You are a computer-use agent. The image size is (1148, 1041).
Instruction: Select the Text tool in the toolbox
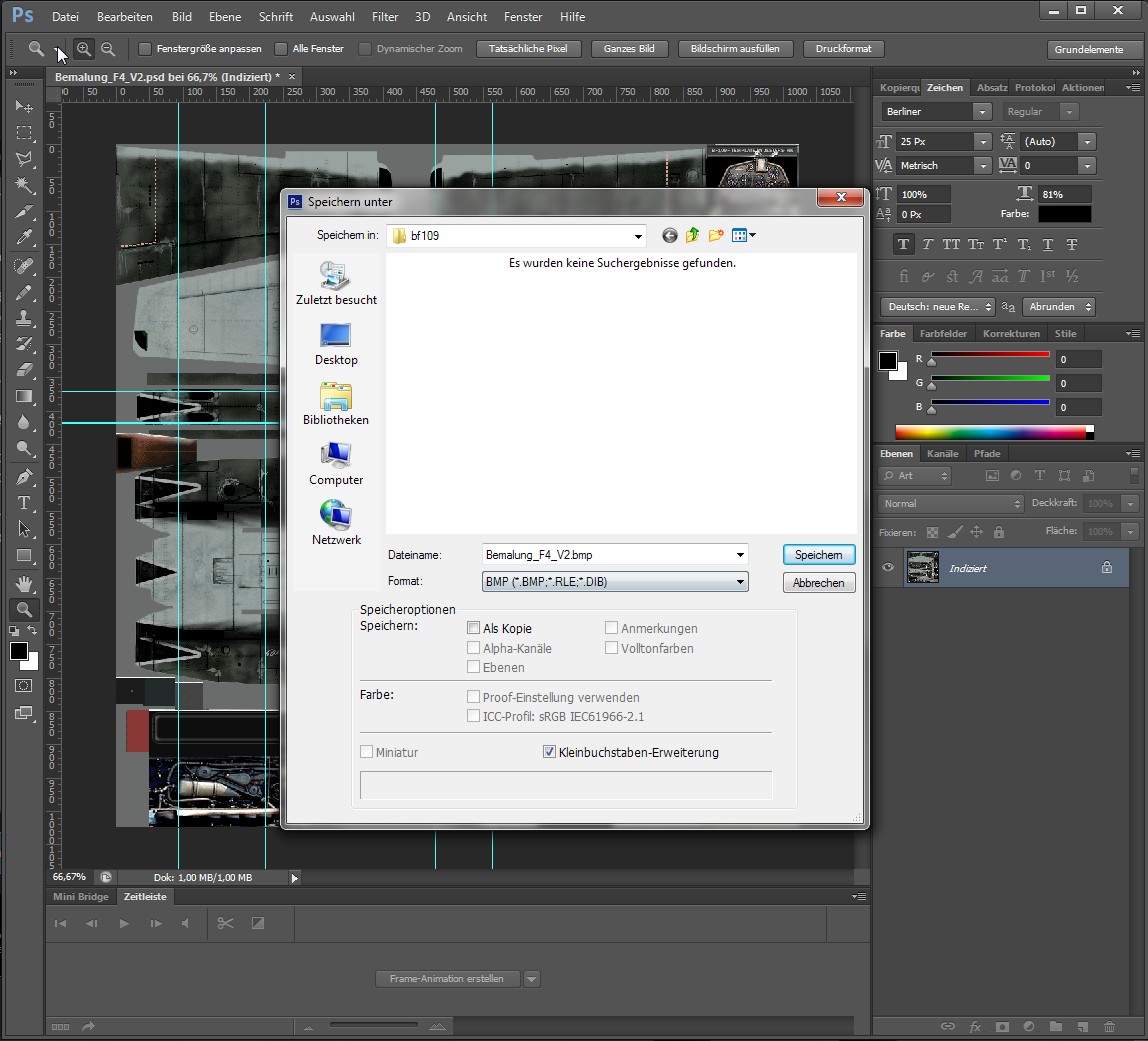(24, 503)
